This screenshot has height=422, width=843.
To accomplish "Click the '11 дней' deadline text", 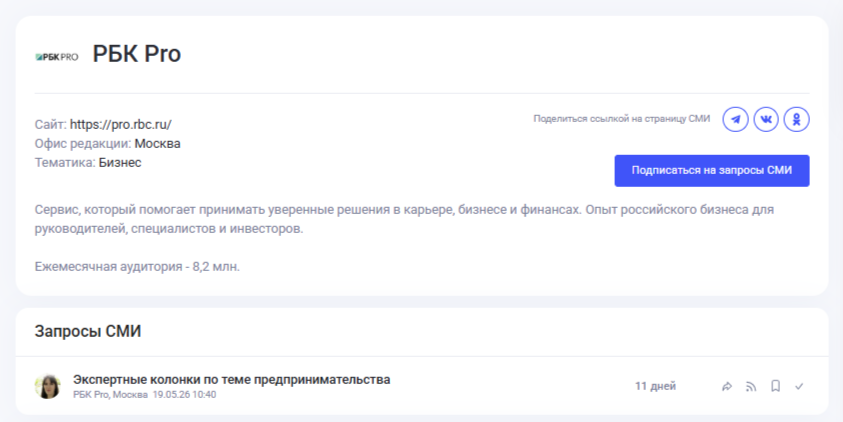I will point(655,386).
